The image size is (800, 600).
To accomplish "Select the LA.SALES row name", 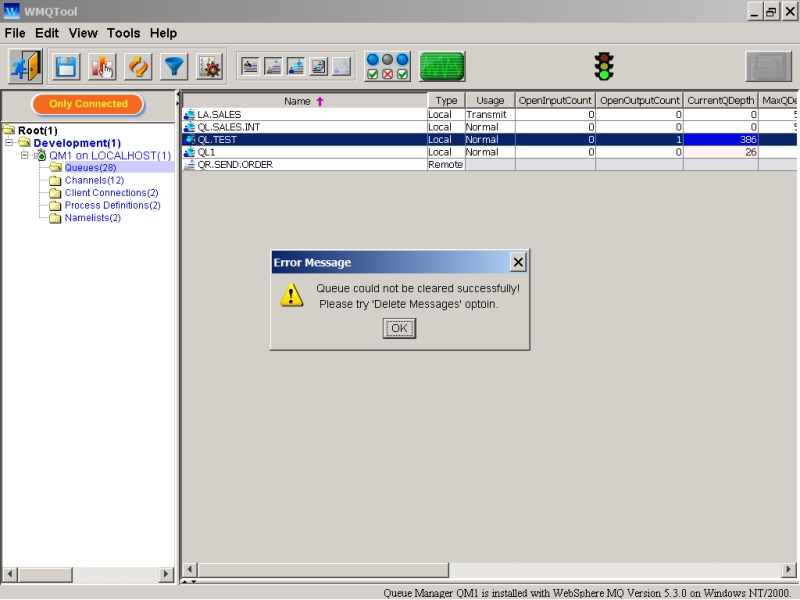I will [x=219, y=114].
